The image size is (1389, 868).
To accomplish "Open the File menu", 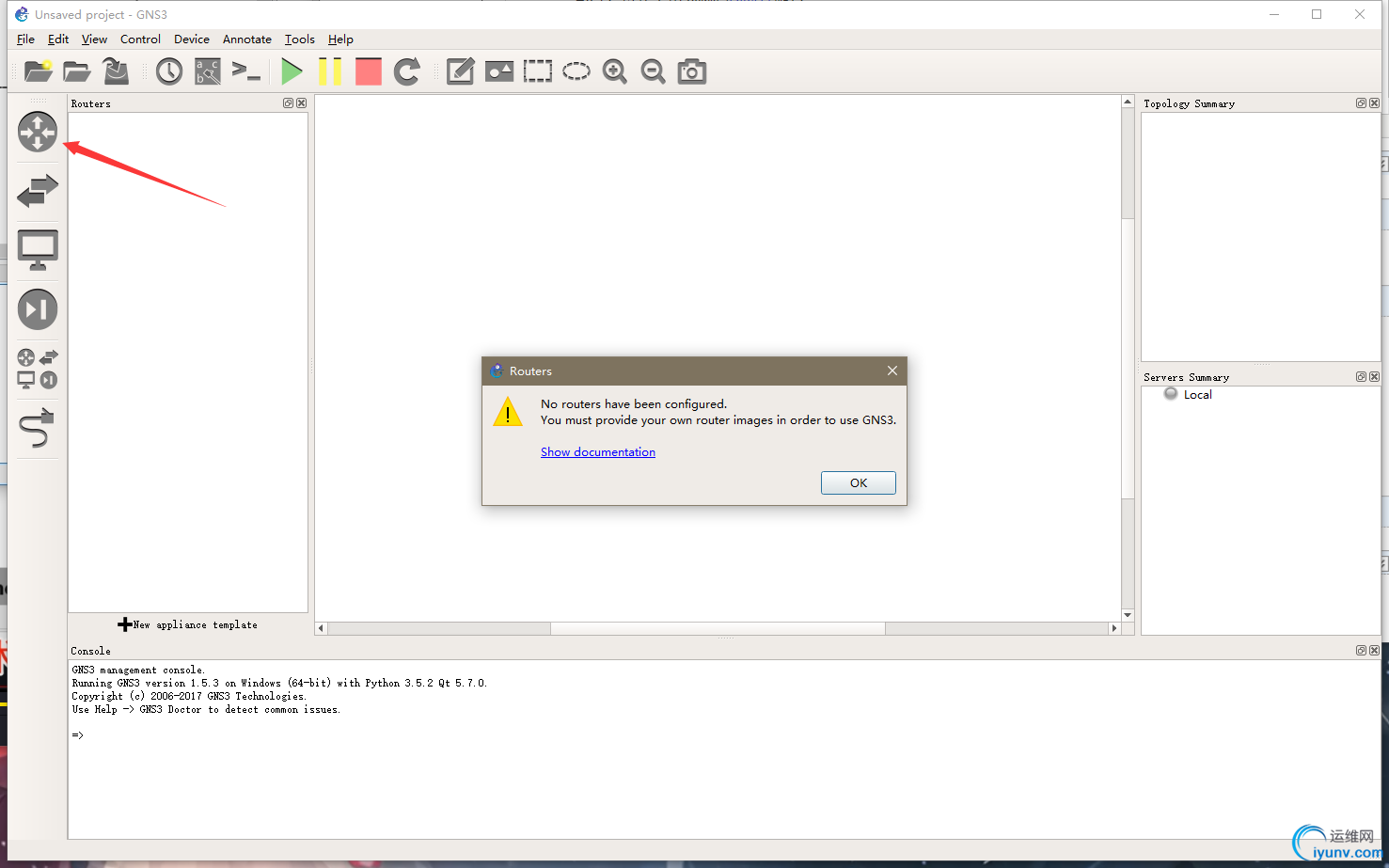I will [x=25, y=39].
